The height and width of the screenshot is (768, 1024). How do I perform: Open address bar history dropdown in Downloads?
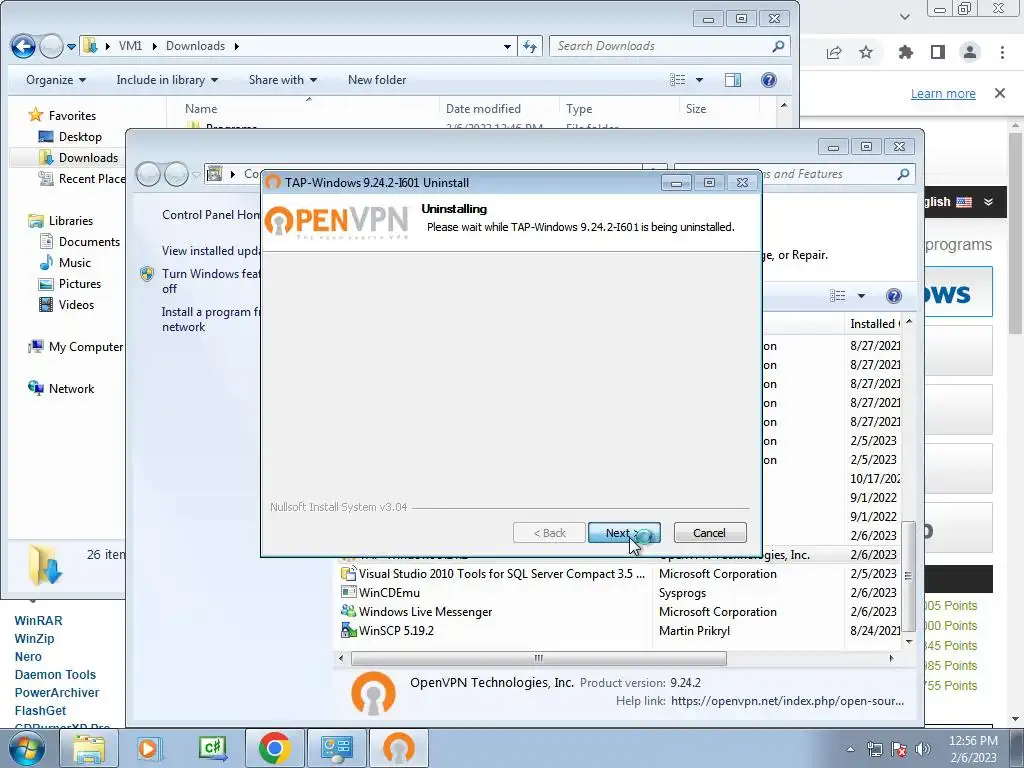point(507,47)
